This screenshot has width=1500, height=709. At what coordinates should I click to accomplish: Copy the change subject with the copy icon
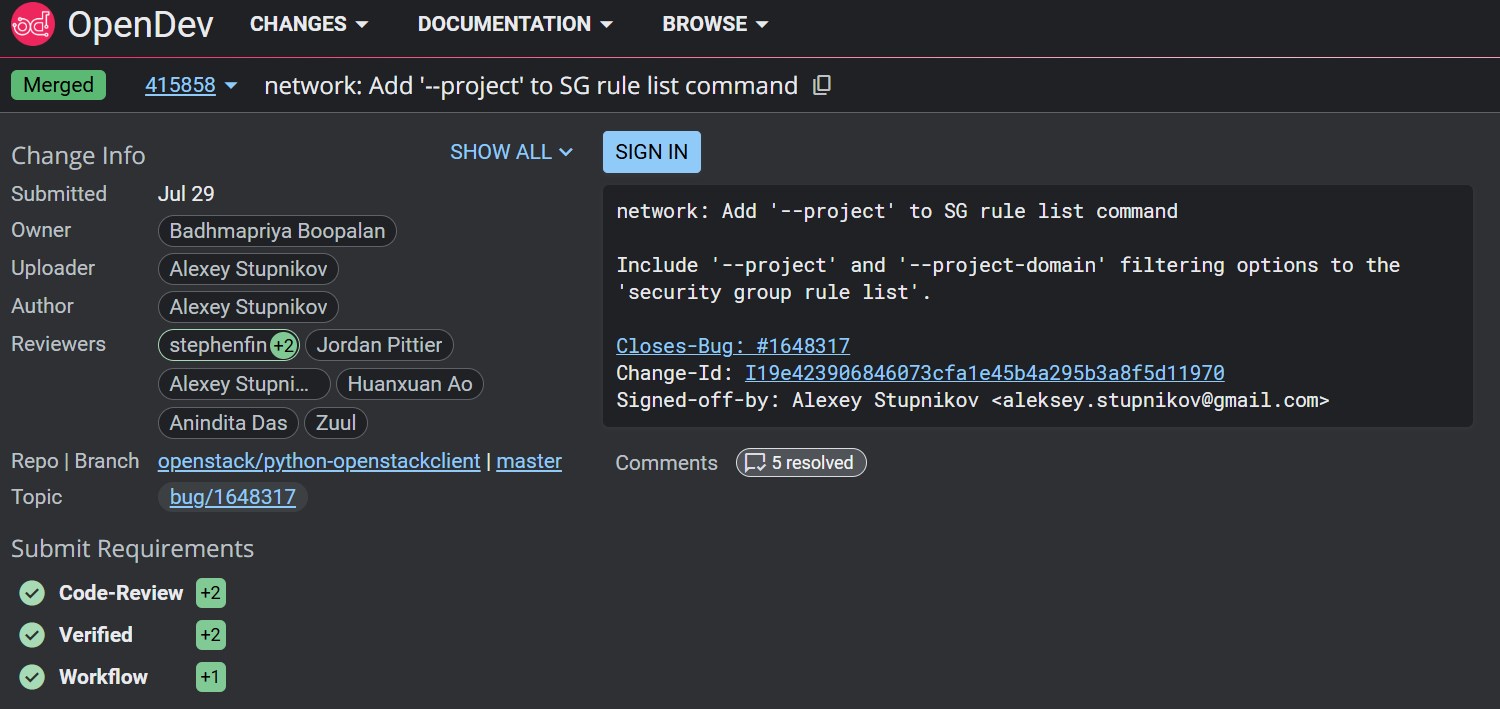822,86
